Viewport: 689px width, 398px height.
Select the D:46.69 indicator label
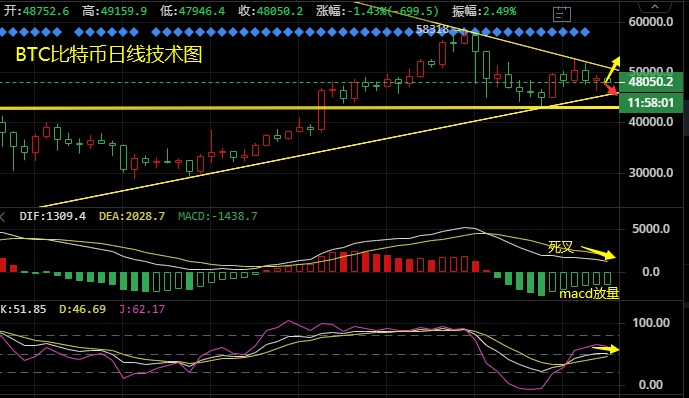coord(83,309)
